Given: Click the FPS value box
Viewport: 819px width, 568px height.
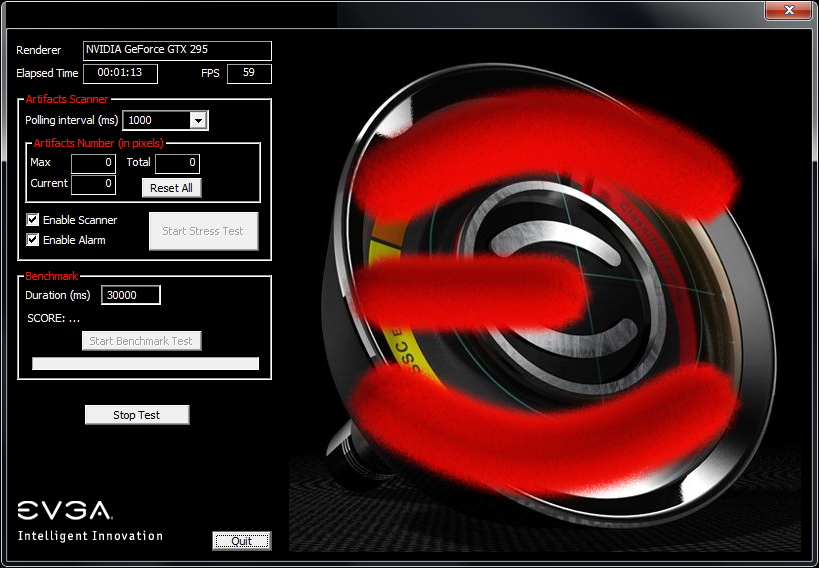Looking at the screenshot, I should point(249,74).
